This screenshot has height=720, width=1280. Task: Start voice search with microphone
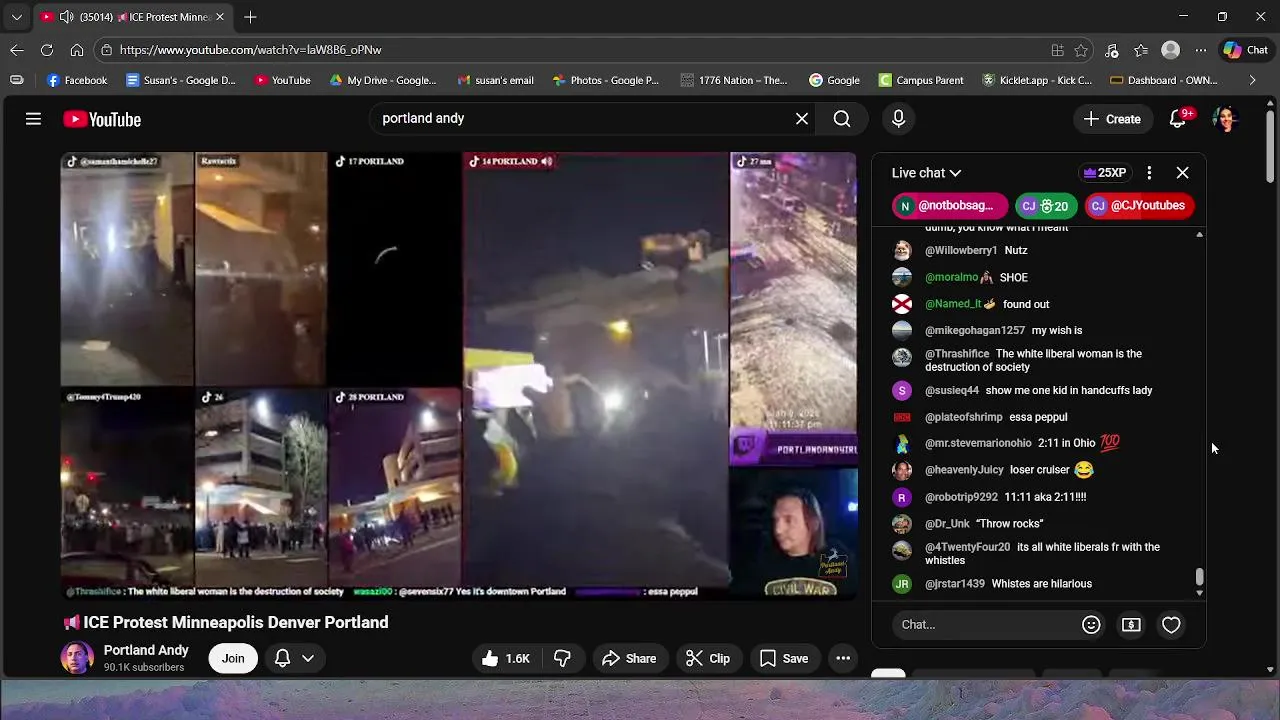[x=898, y=119]
